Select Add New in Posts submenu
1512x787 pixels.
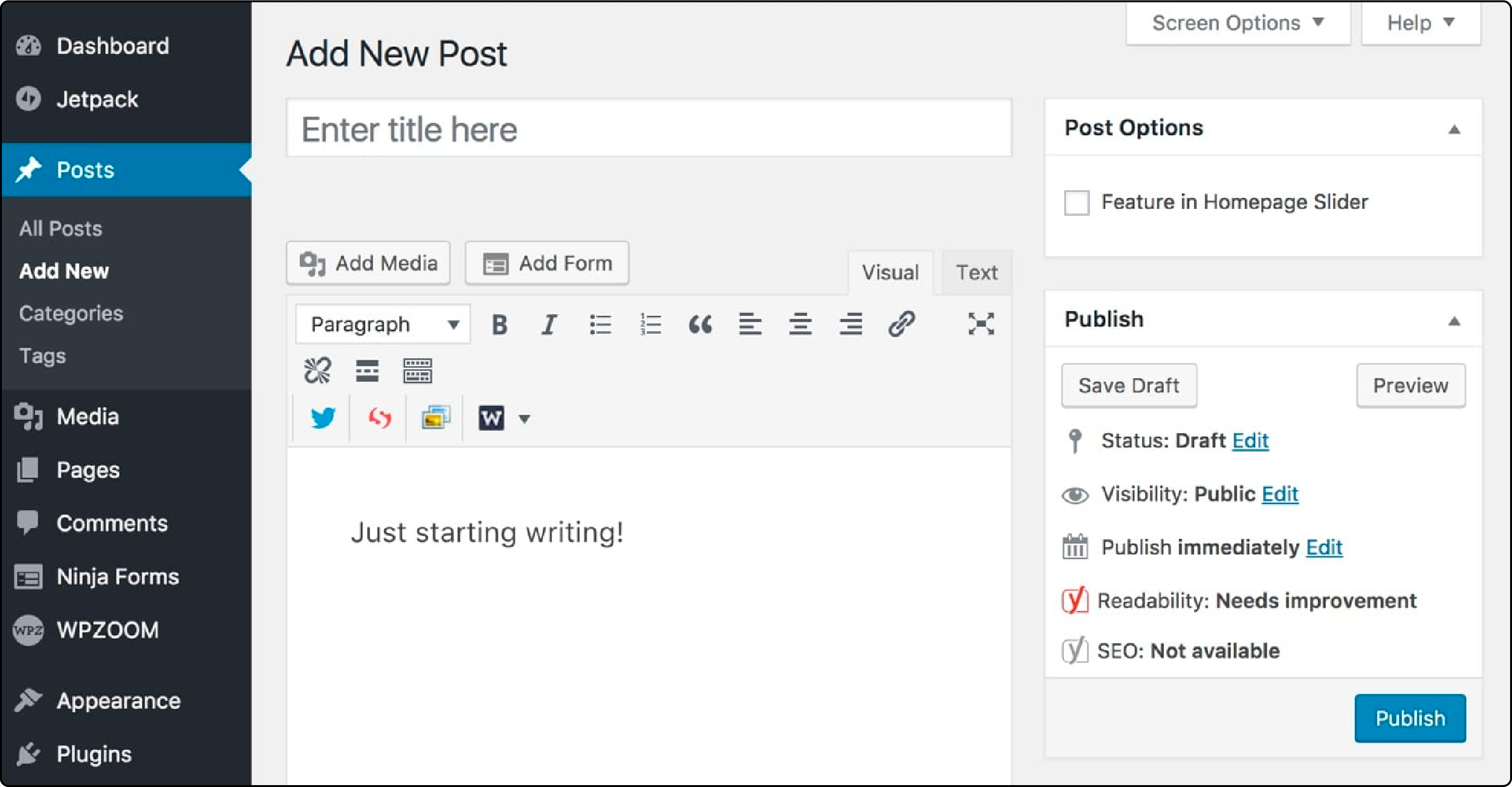64,271
